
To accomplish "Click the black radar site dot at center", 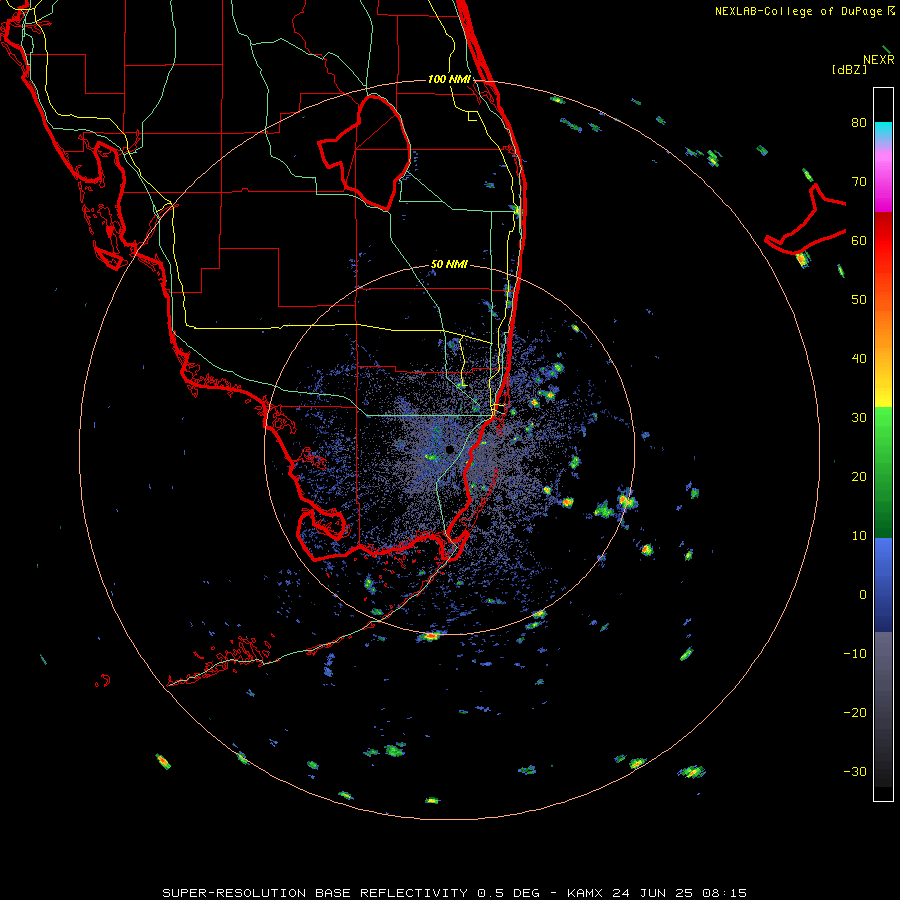I will click(x=449, y=449).
